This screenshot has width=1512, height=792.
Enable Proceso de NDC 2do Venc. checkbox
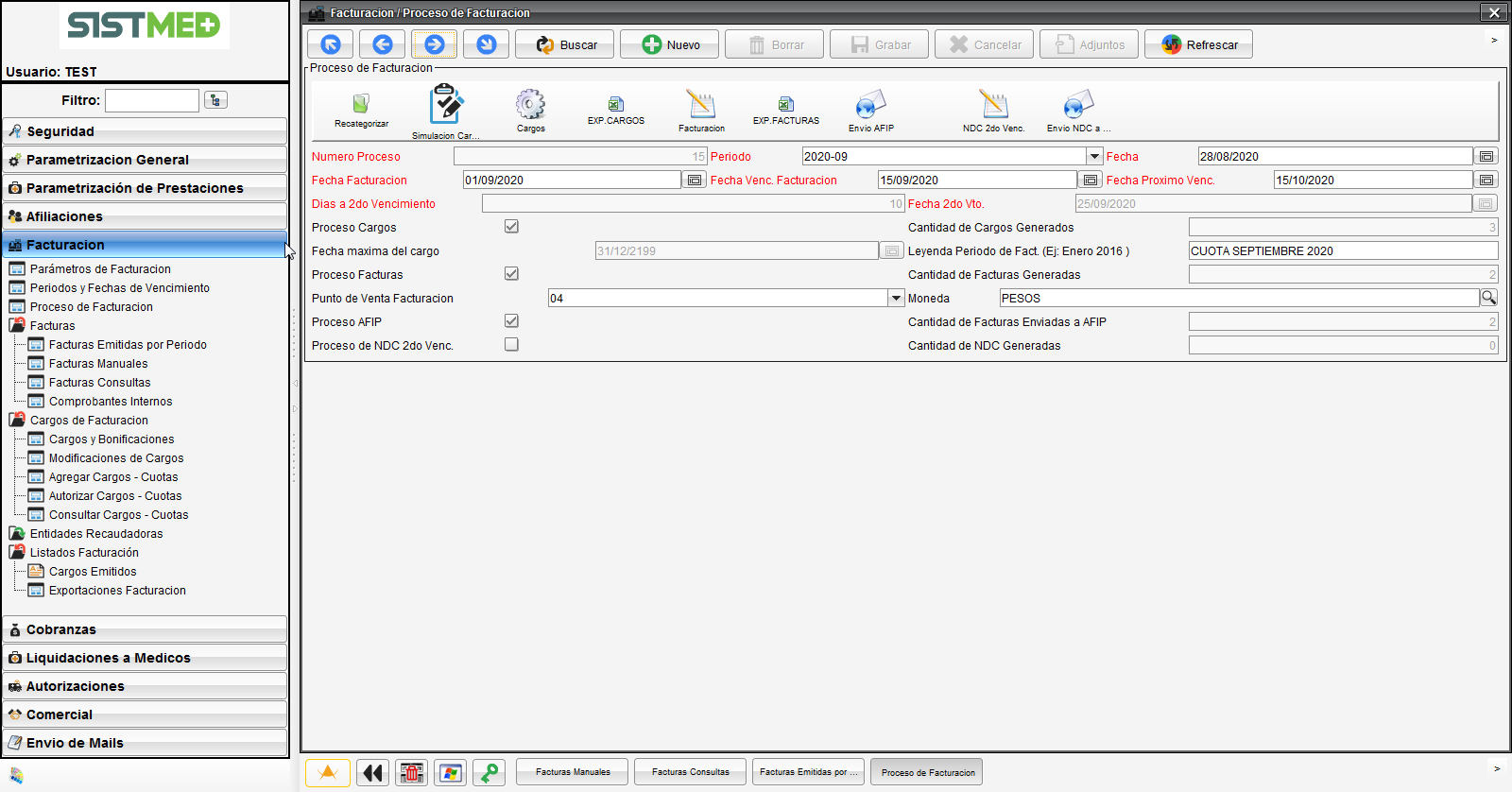click(x=511, y=345)
